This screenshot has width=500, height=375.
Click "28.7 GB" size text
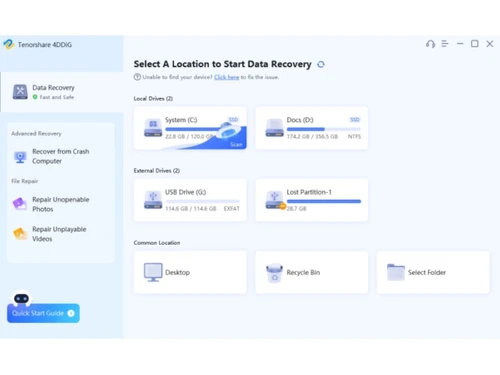[296, 209]
